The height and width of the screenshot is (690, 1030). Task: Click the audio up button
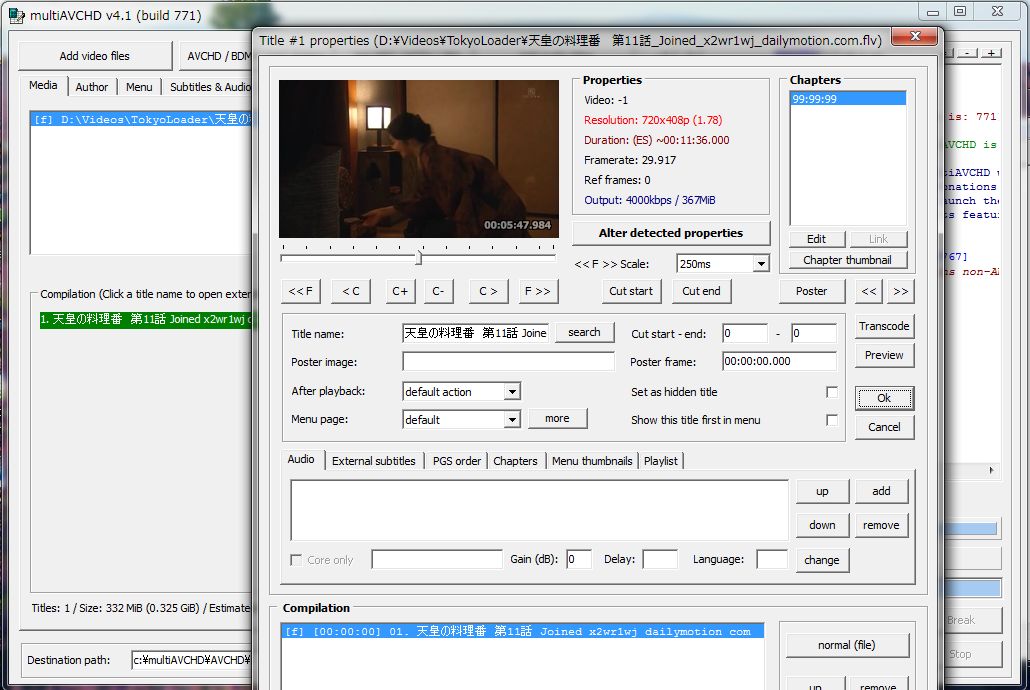coord(822,492)
